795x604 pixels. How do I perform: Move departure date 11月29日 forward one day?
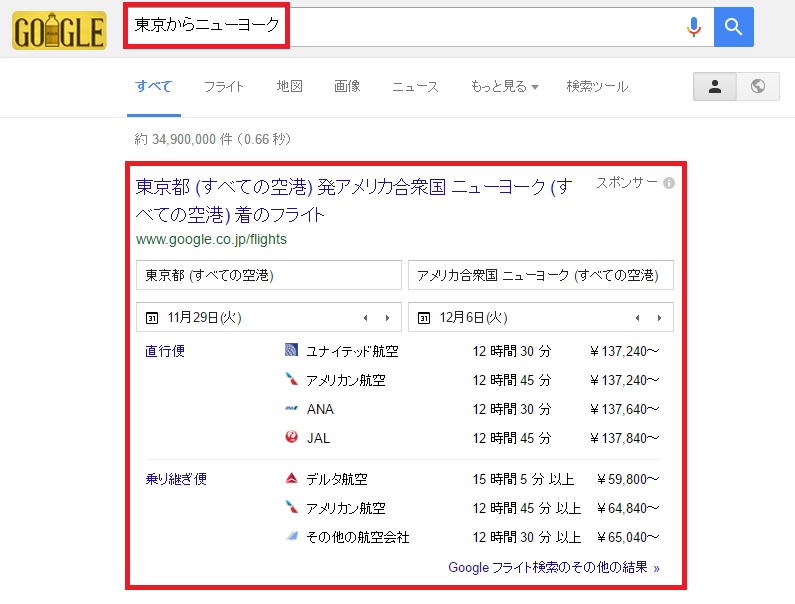pos(387,318)
